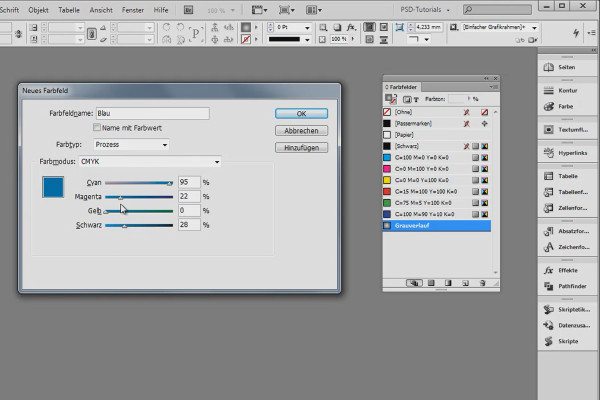Open the Tabelle menu
Screen dimensions: 600x400
click(x=69, y=10)
